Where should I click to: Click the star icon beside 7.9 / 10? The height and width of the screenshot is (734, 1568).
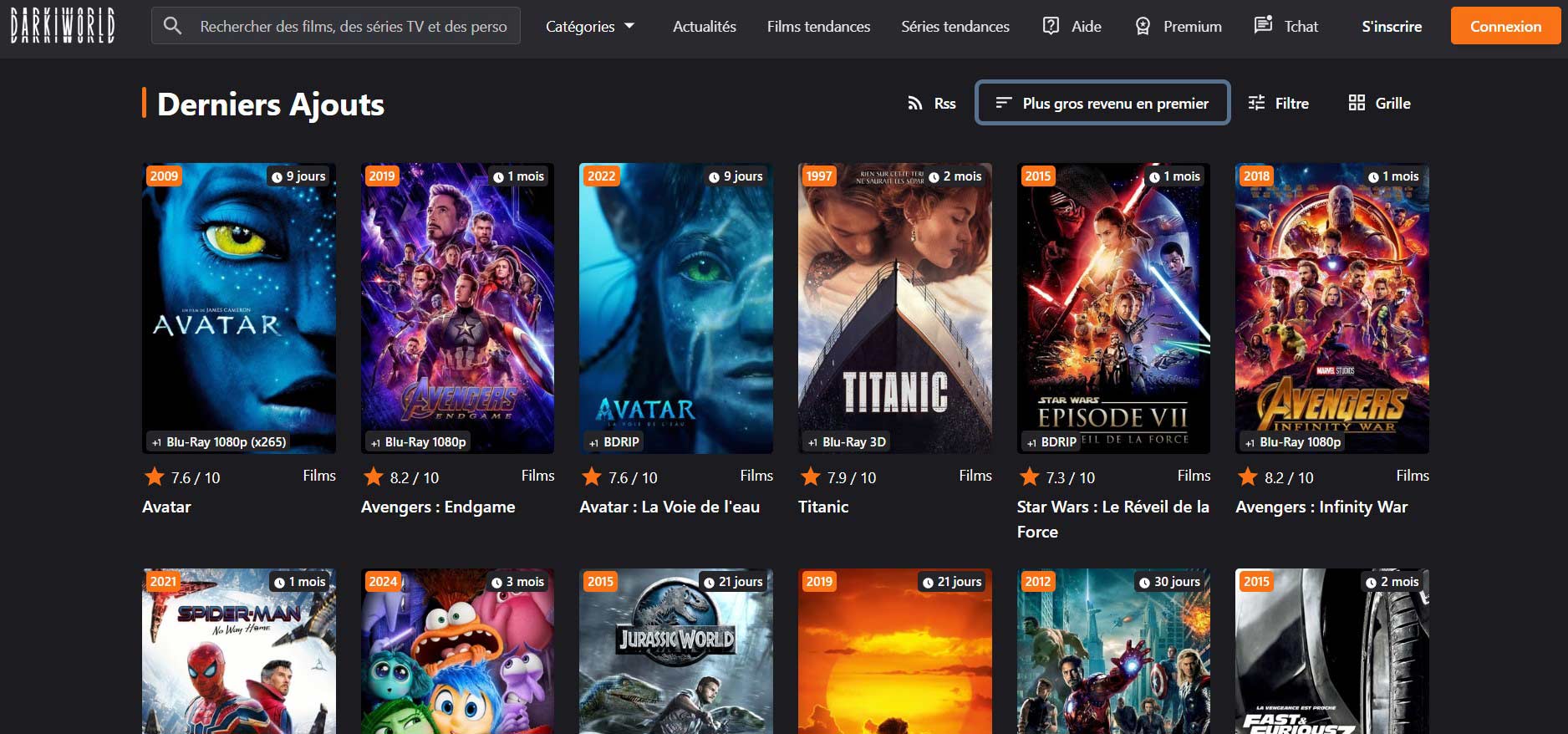(x=810, y=477)
